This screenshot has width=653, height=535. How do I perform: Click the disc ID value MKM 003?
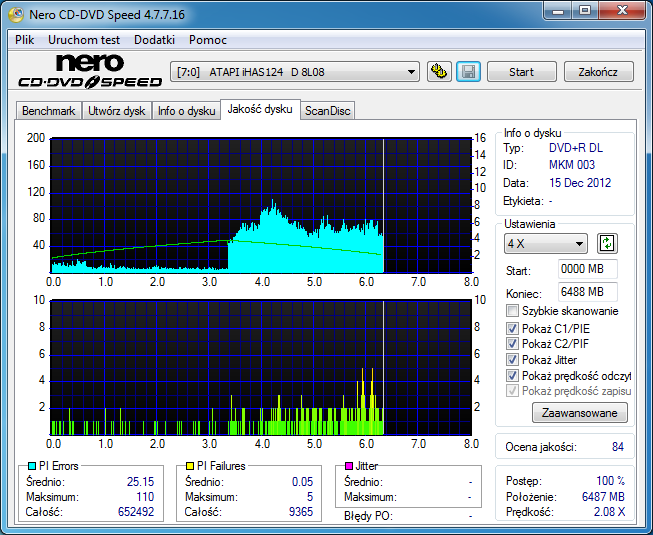(x=572, y=165)
